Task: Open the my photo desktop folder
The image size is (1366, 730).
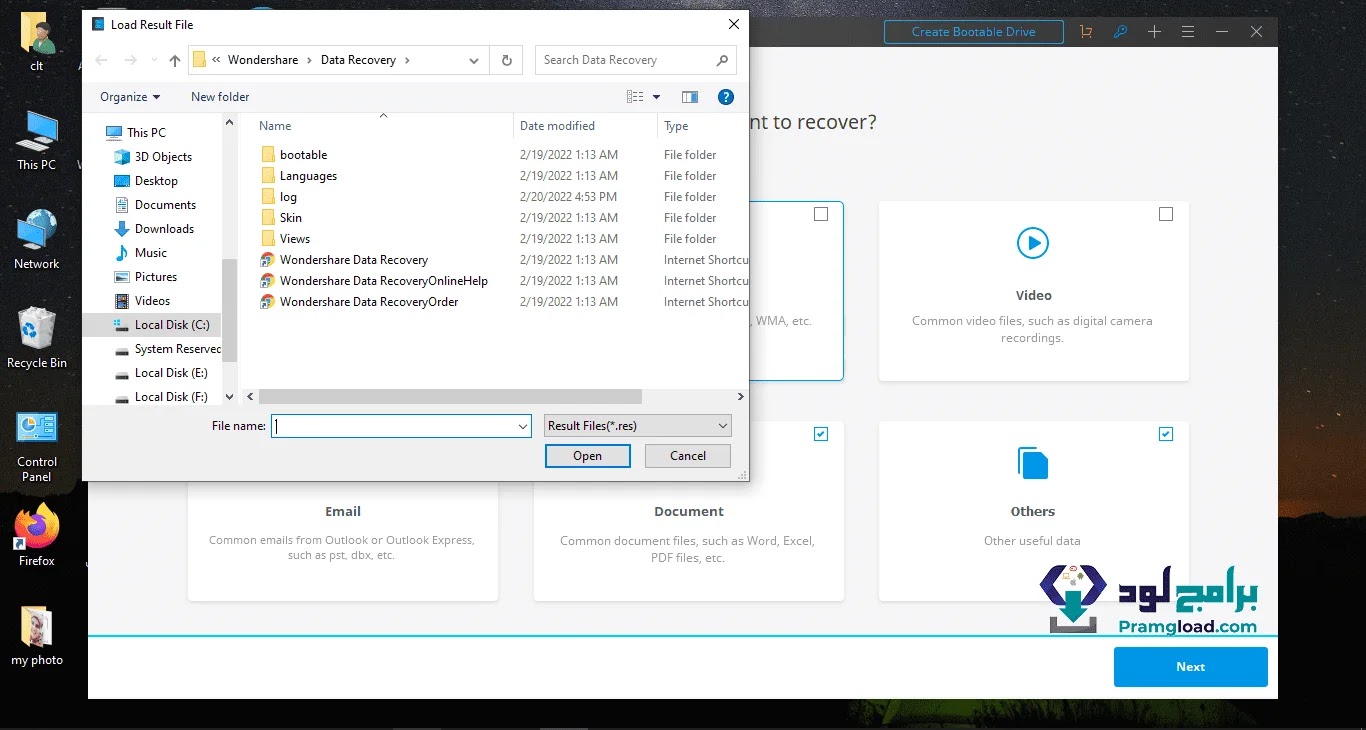Action: point(37,635)
